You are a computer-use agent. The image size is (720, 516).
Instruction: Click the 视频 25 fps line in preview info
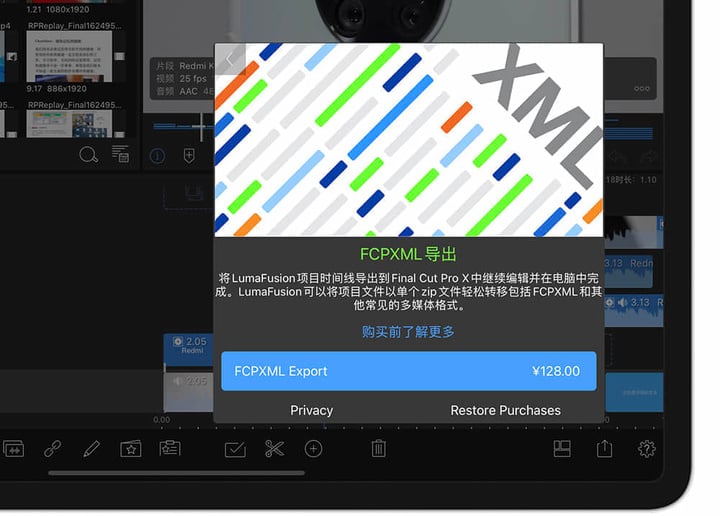point(181,79)
